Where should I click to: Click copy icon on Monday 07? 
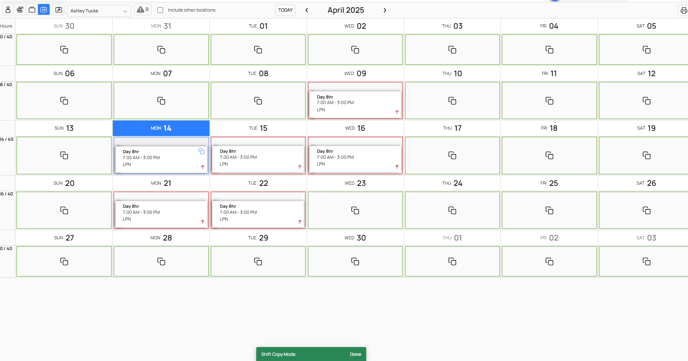(161, 101)
